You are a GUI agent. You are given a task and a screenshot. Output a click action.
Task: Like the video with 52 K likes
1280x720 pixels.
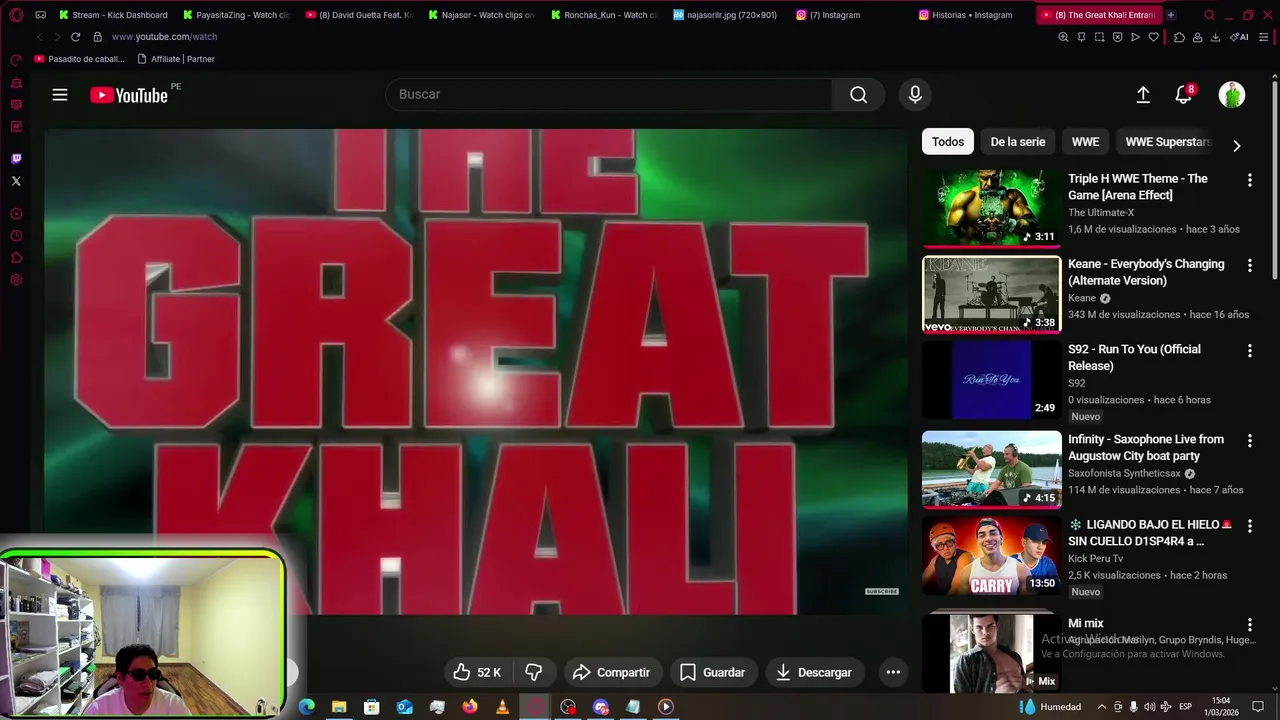pos(477,672)
